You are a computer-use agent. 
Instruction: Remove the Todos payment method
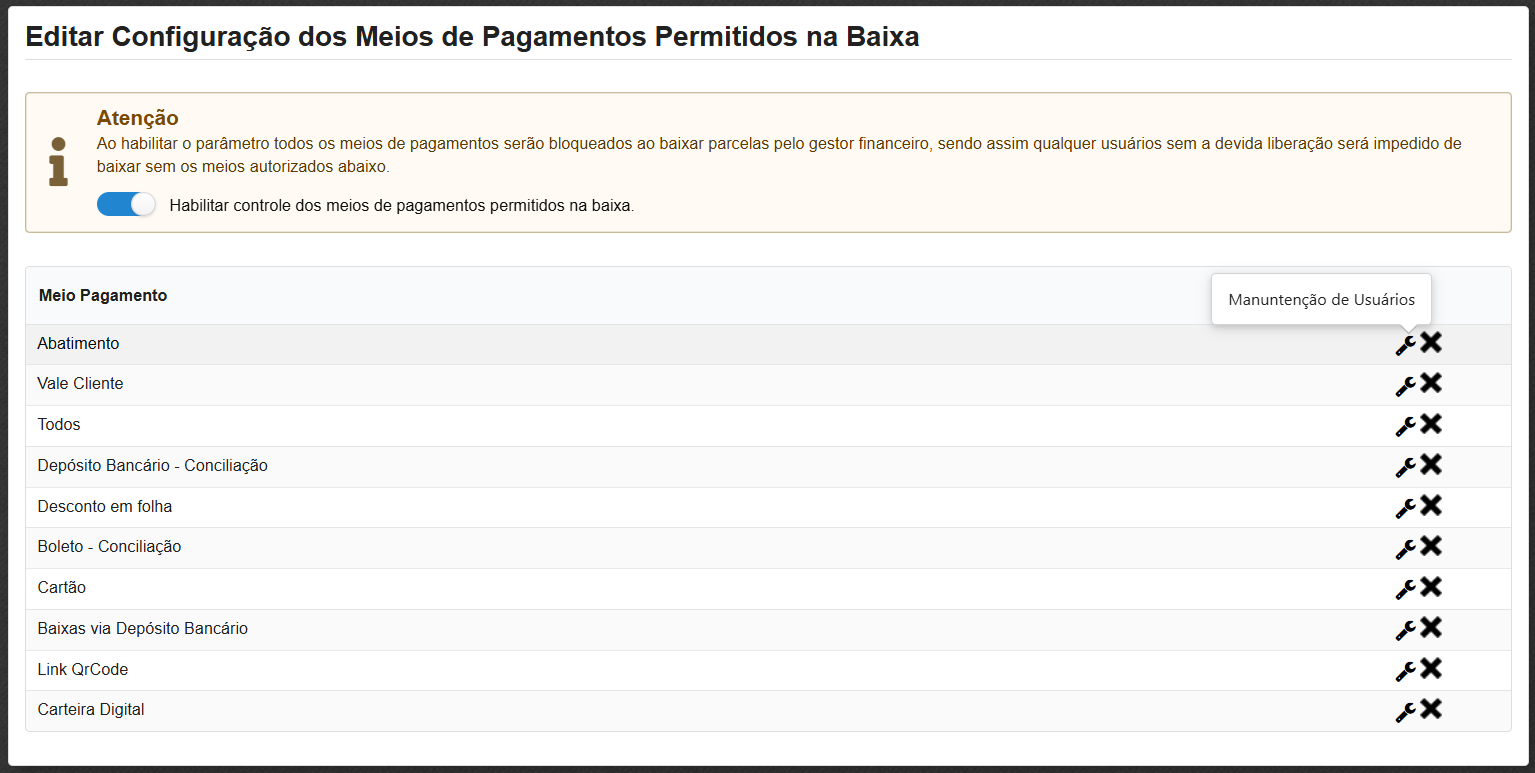[x=1431, y=424]
